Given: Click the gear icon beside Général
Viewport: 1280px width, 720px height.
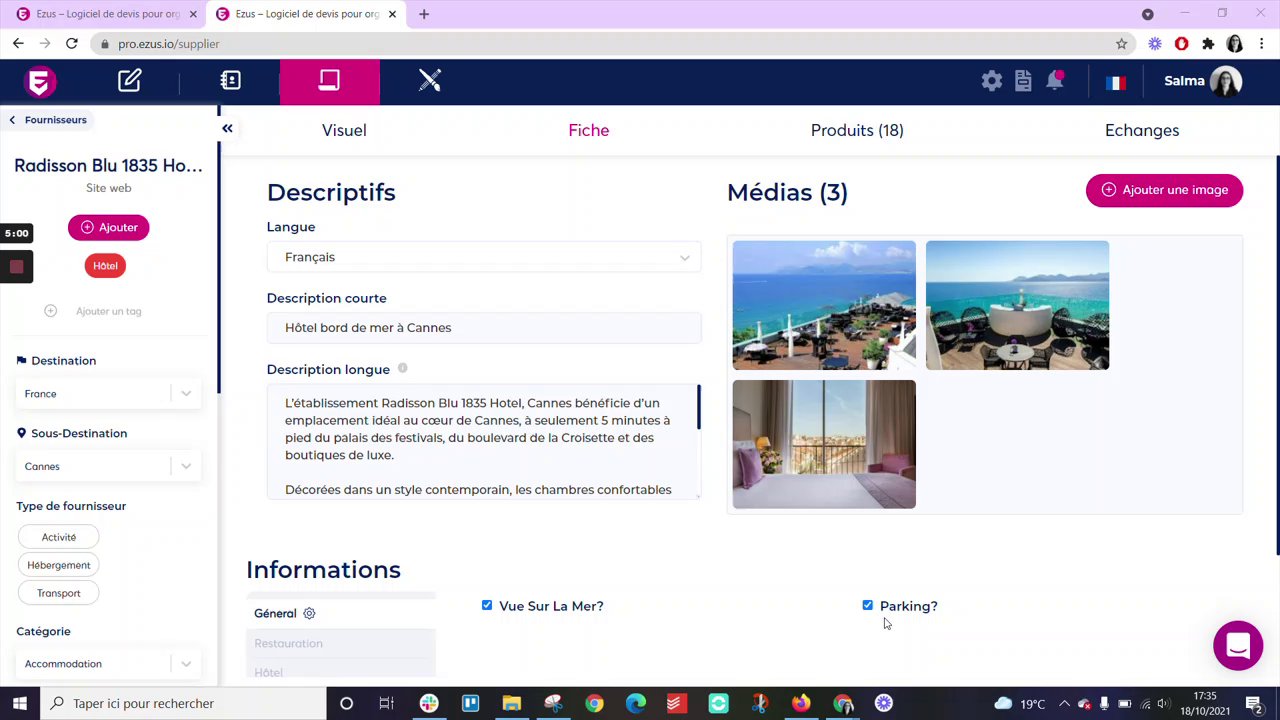Looking at the screenshot, I should click(309, 614).
